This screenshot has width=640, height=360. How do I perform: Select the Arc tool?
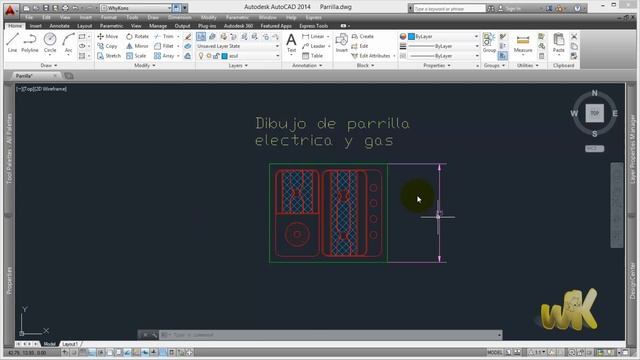pyautogui.click(x=68, y=42)
